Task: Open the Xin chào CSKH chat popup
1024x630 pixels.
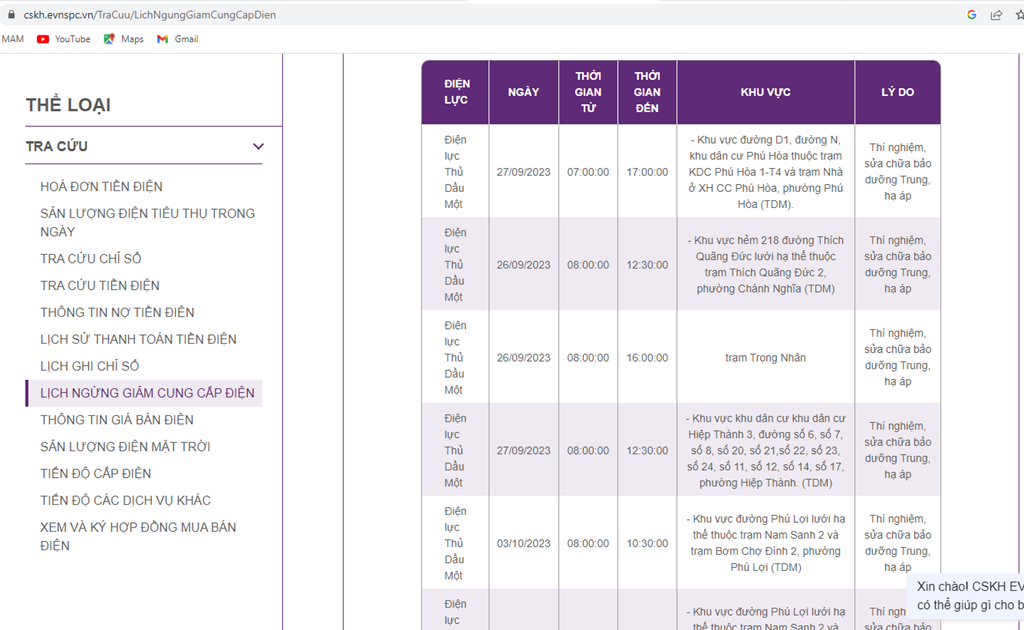Action: click(x=967, y=595)
